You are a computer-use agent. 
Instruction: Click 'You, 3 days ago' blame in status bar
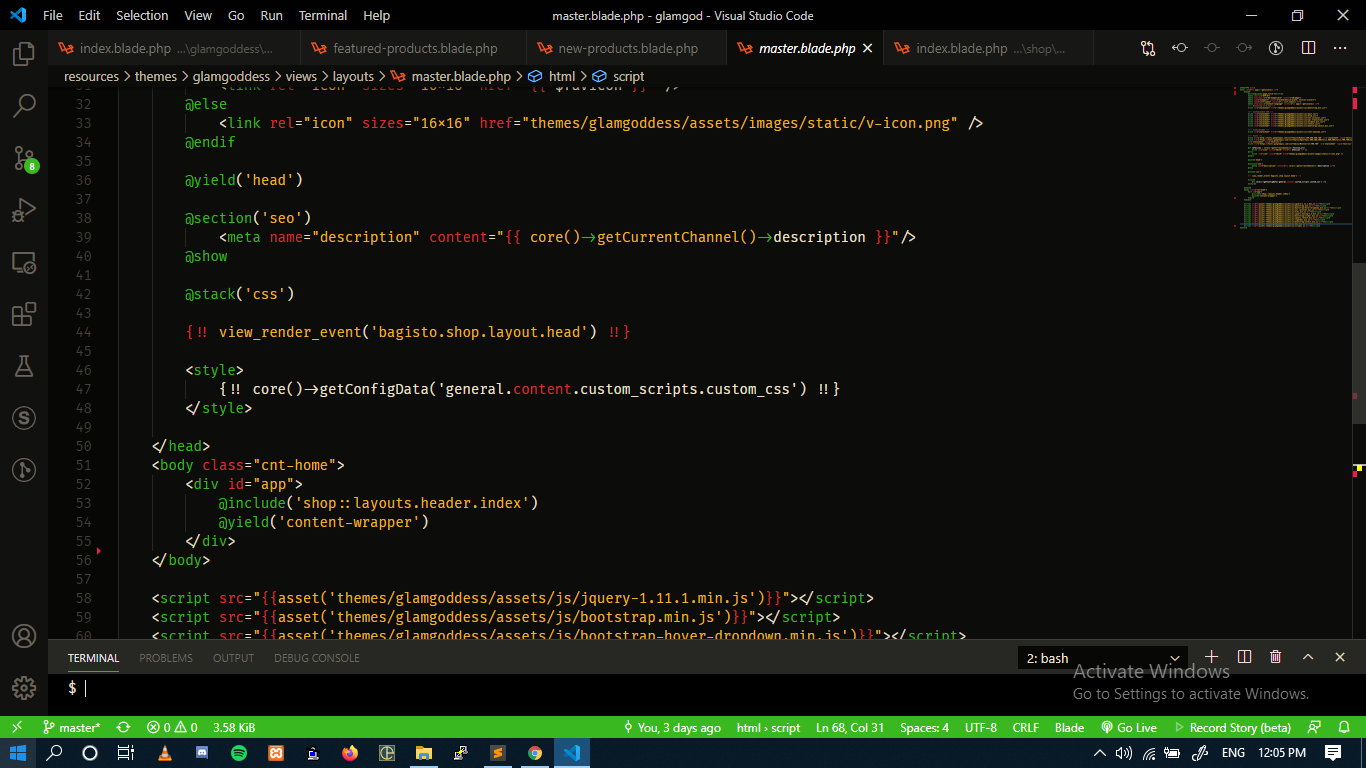[671, 728]
